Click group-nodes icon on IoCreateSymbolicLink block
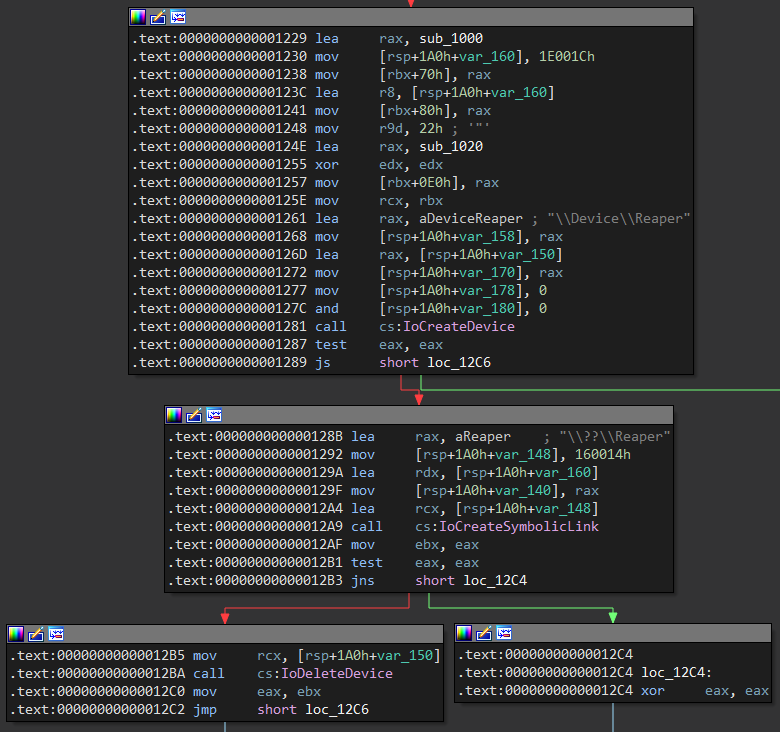The image size is (780, 732). [214, 415]
